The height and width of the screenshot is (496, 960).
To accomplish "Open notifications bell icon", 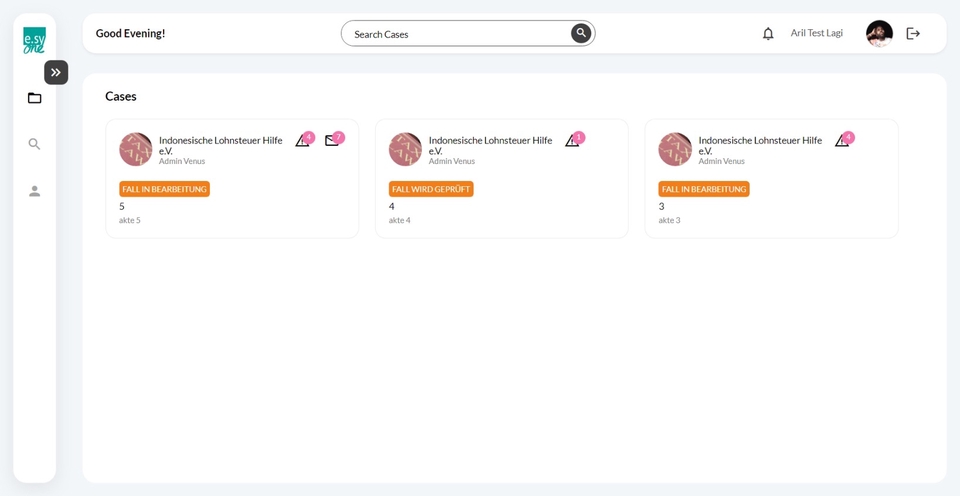I will [x=768, y=34].
